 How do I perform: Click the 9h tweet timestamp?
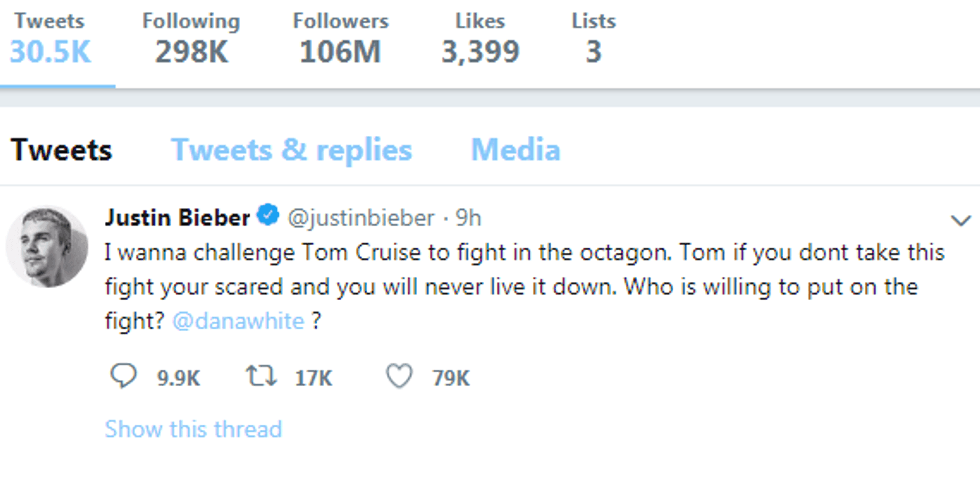click(468, 217)
